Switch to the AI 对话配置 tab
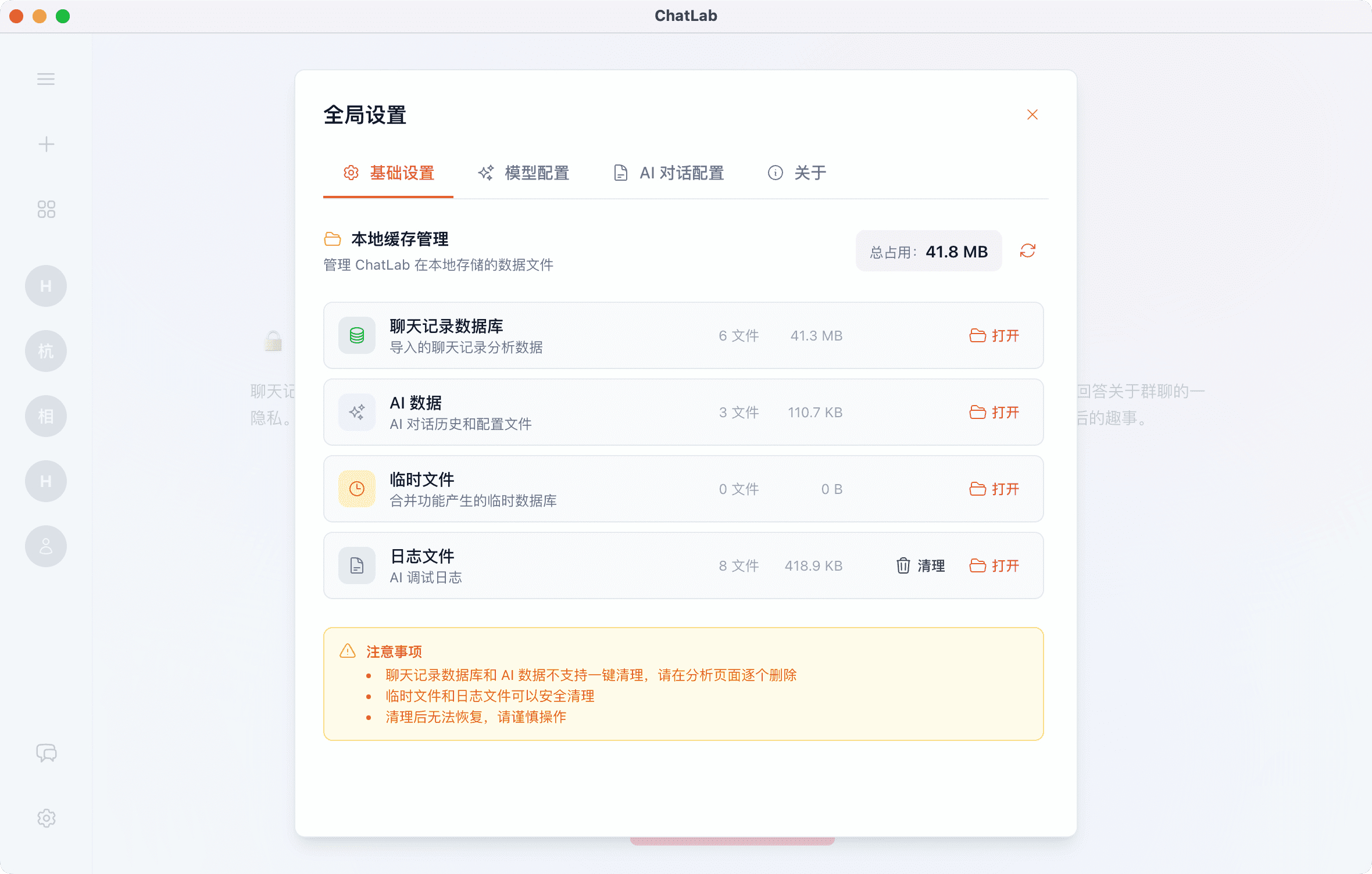 pyautogui.click(x=667, y=173)
